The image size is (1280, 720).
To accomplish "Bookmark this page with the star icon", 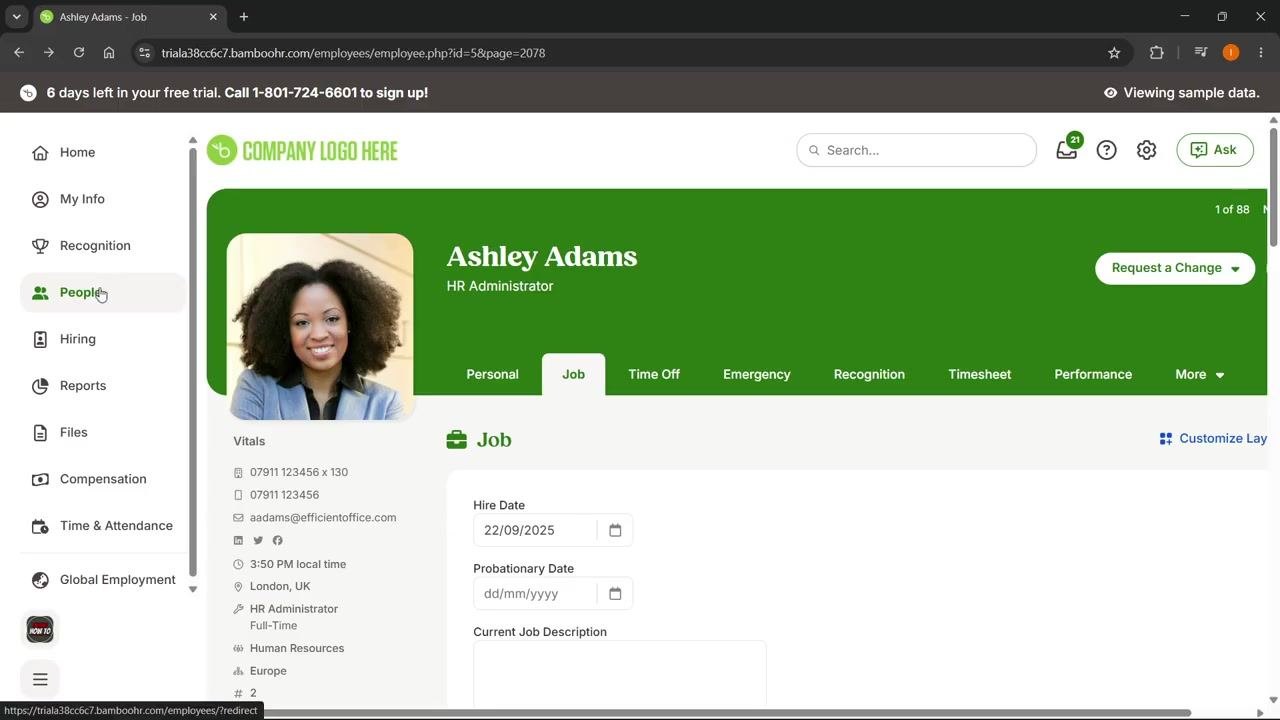I will tap(1114, 53).
